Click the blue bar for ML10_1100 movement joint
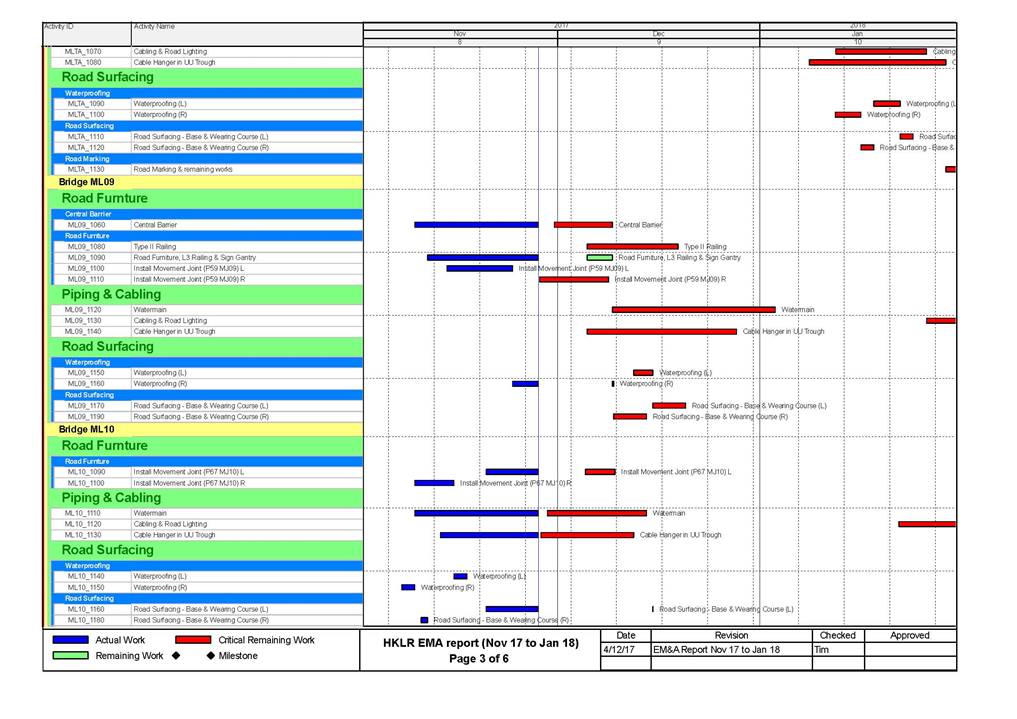Screen dimensions: 1017x719 pyautogui.click(x=435, y=483)
